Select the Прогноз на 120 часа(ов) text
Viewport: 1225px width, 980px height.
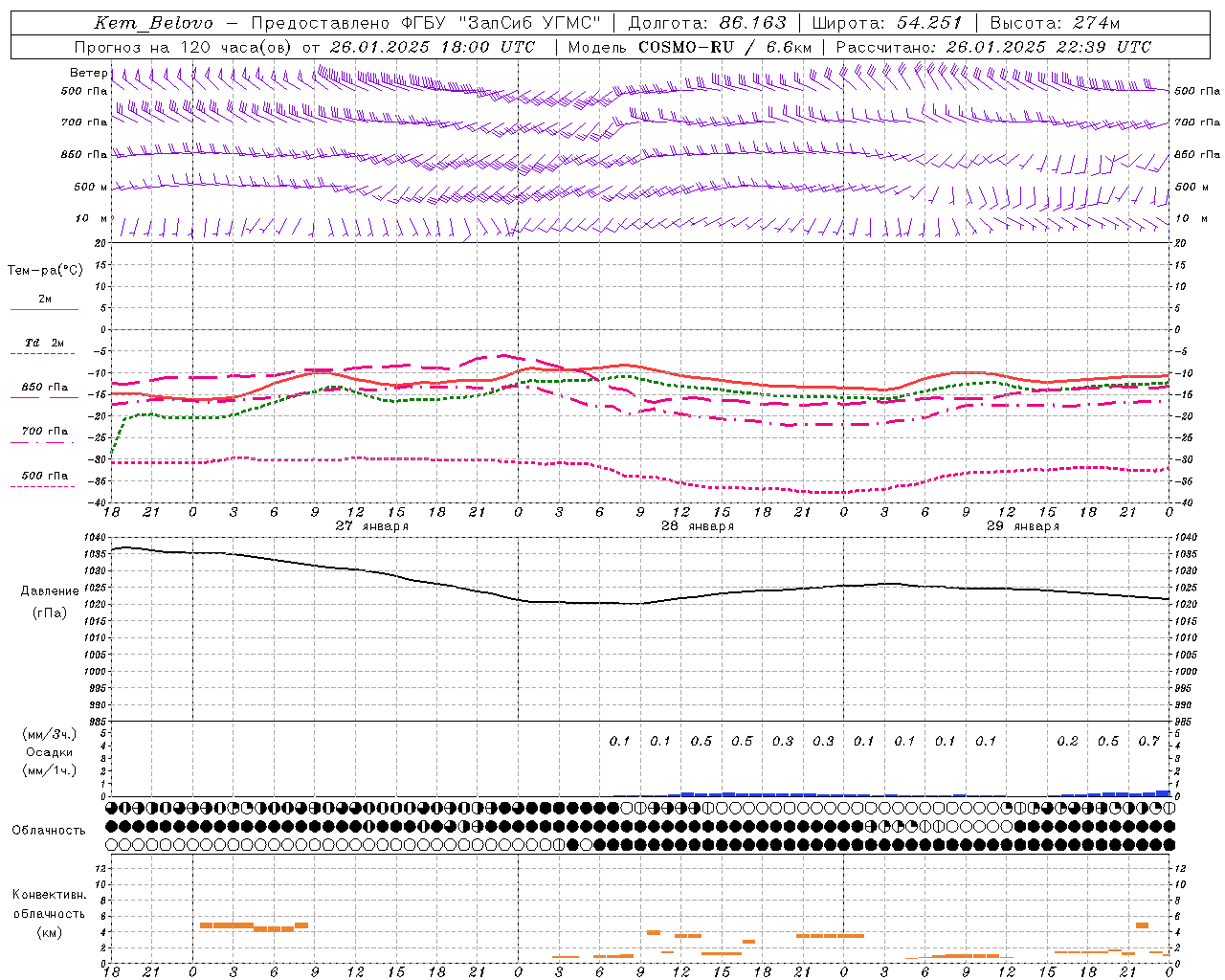(x=185, y=47)
